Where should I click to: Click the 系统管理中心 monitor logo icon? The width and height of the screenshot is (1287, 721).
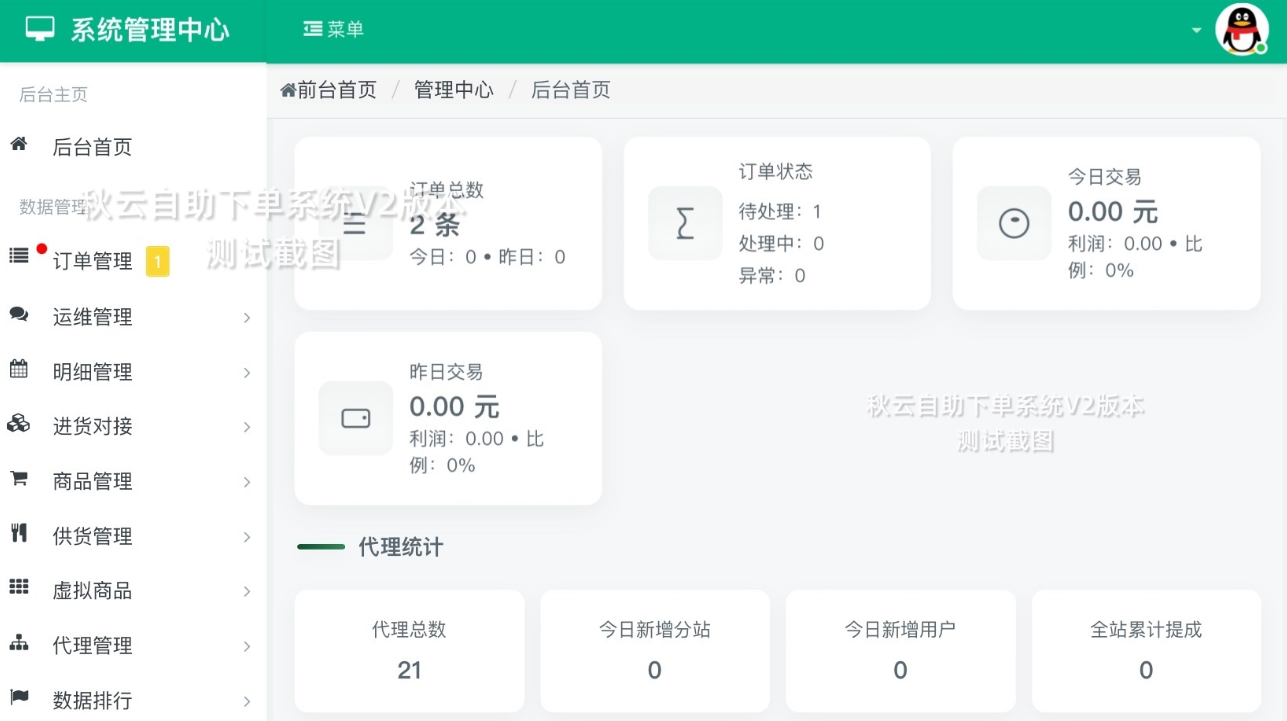(x=39, y=29)
